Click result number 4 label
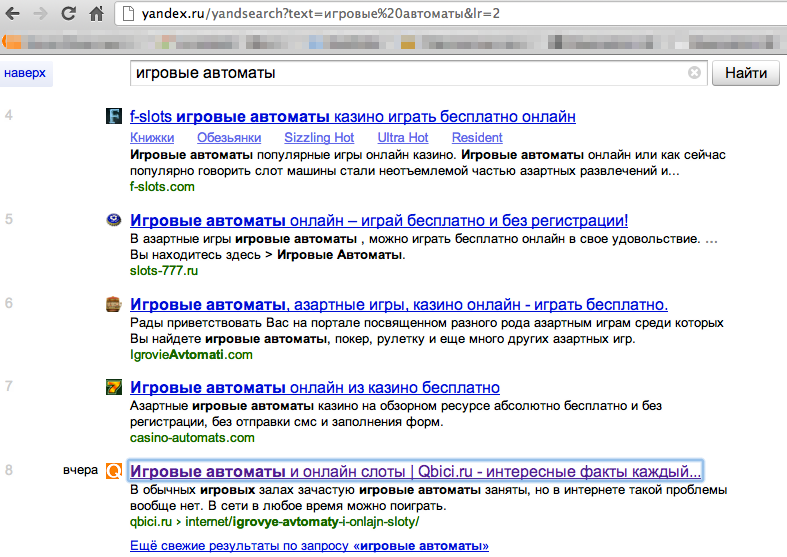787x557 pixels. click(9, 115)
